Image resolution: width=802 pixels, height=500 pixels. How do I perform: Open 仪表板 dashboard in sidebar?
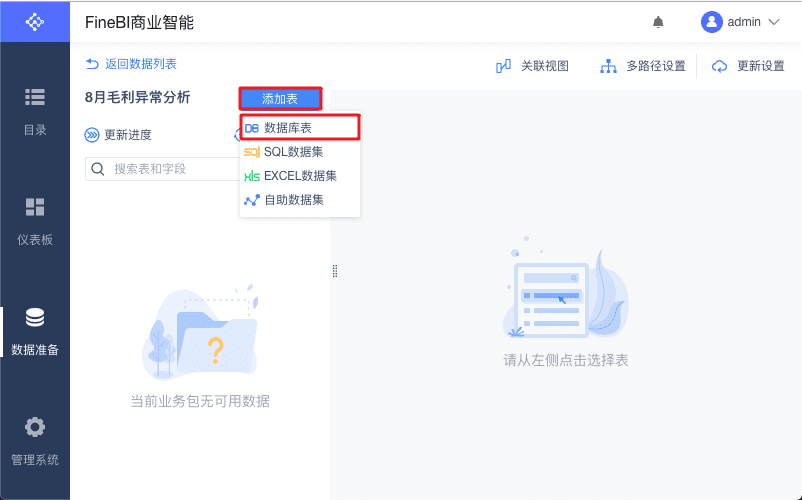click(x=35, y=221)
